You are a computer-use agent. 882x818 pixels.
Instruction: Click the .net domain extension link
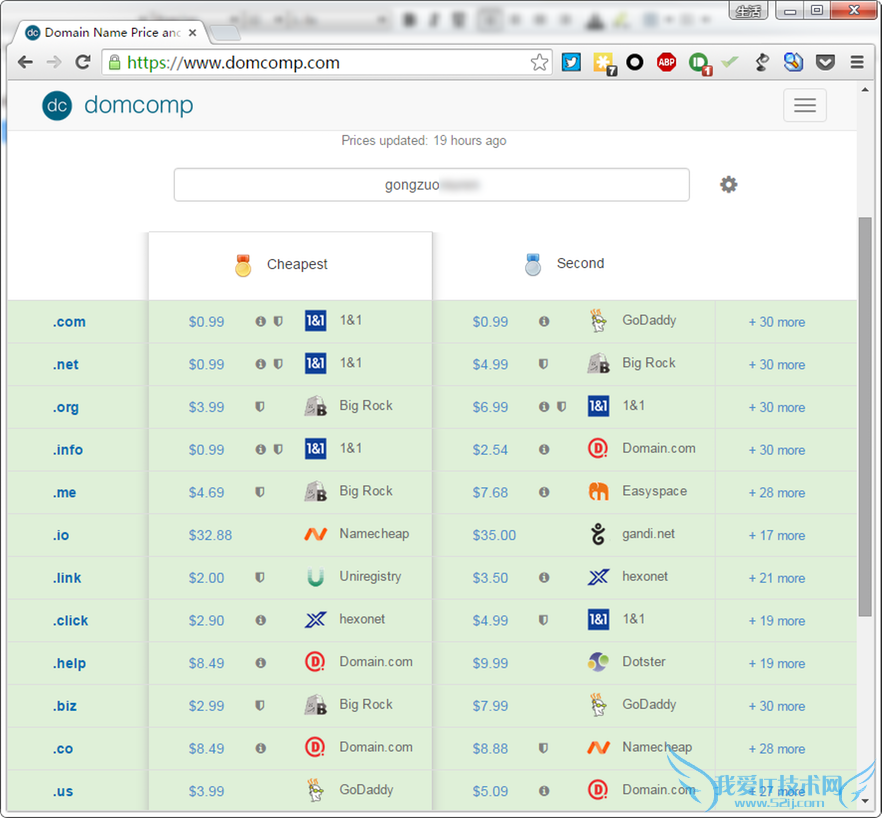point(66,365)
